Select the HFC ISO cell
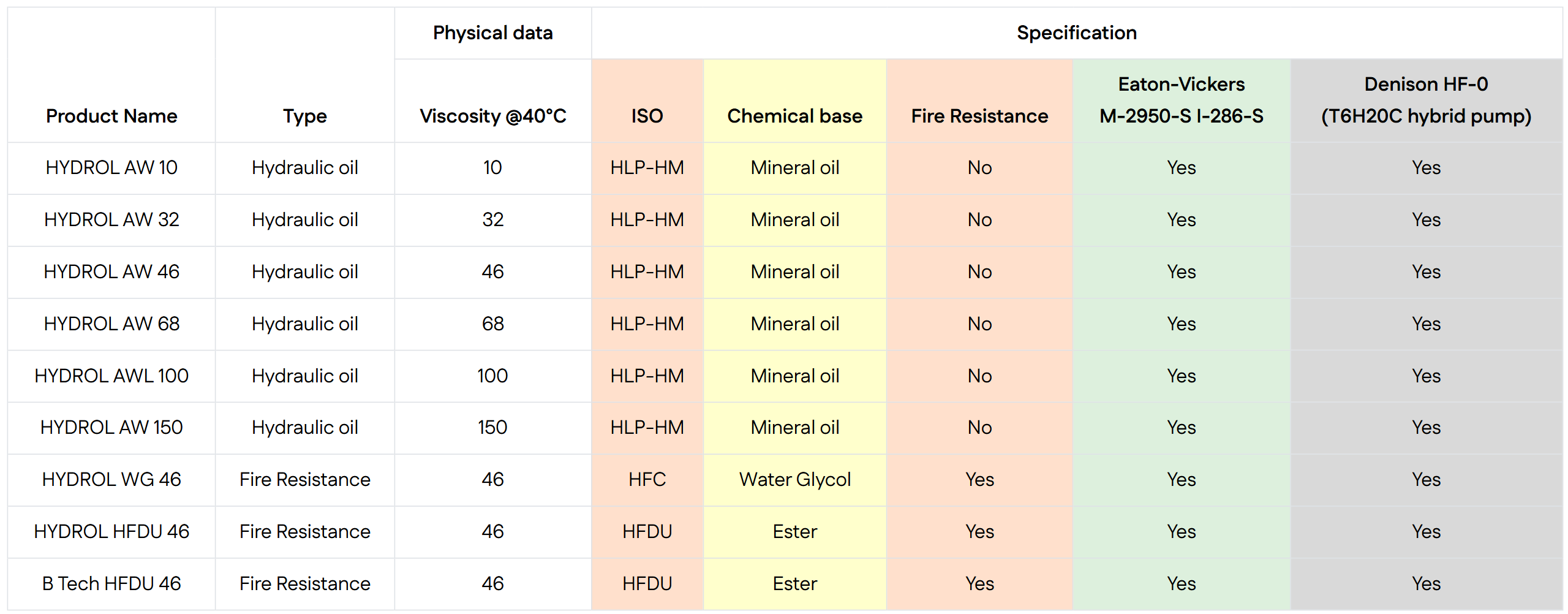1568x614 pixels. click(647, 479)
